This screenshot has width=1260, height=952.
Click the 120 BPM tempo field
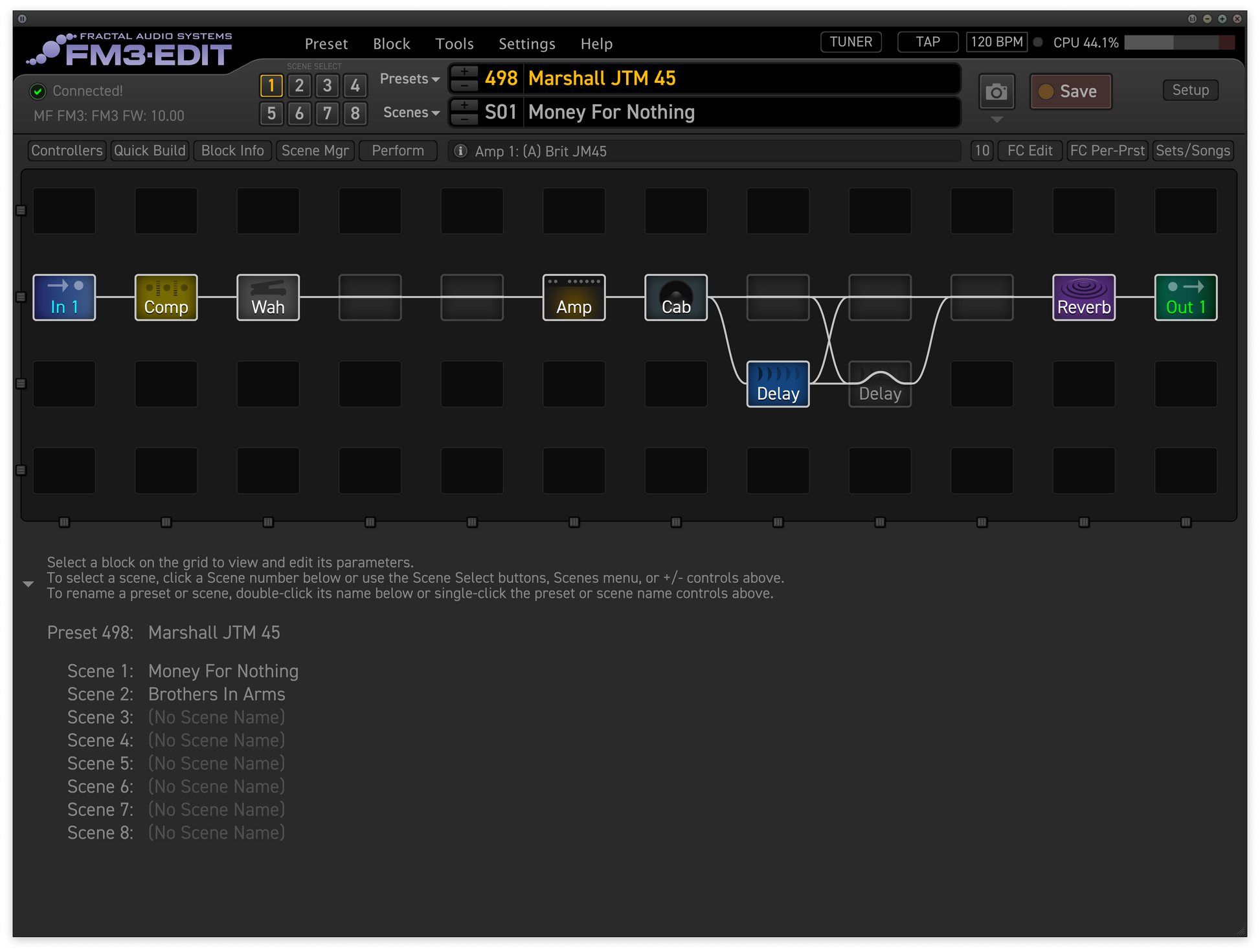(x=996, y=42)
